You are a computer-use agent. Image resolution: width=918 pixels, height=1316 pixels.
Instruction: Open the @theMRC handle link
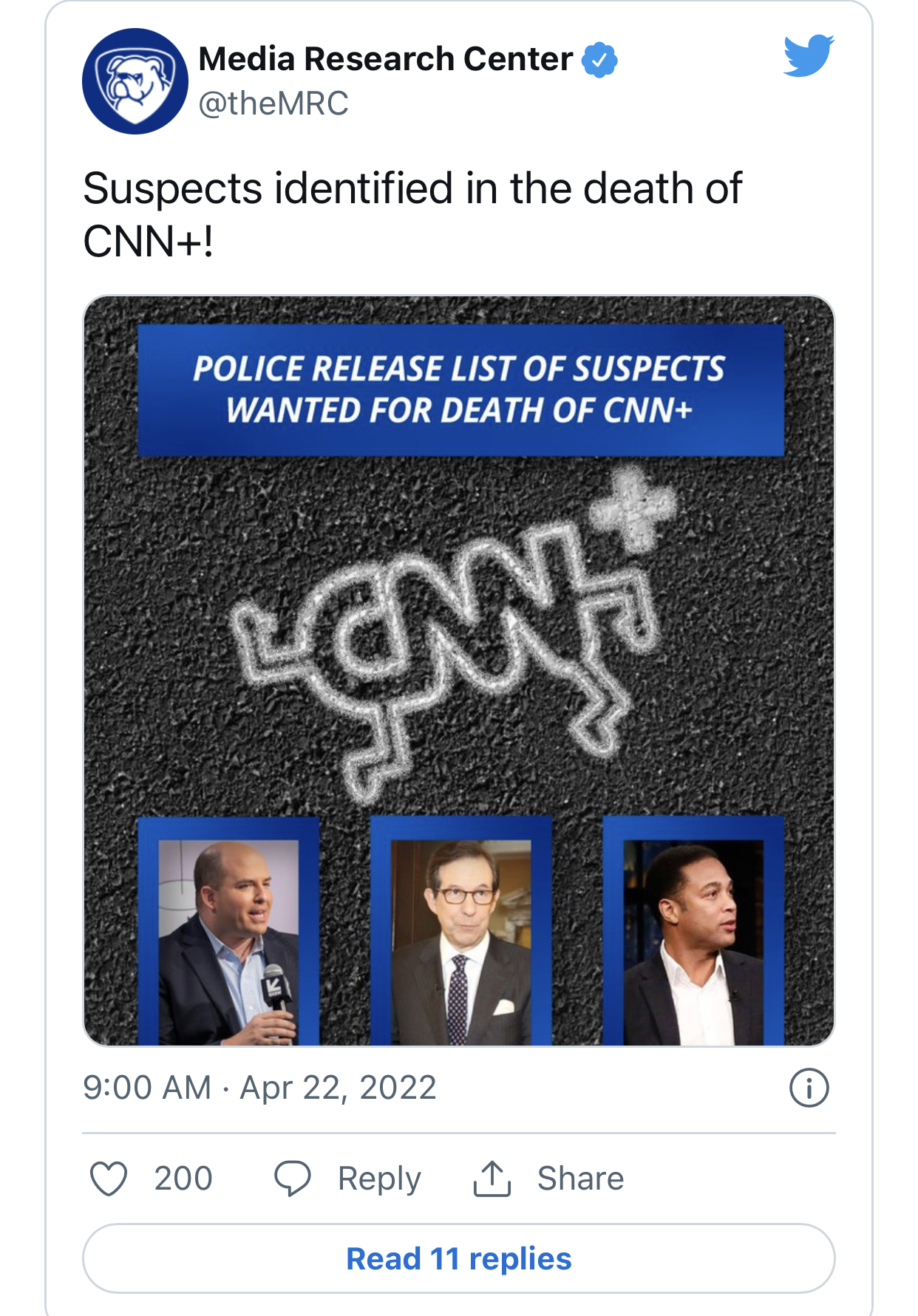coord(273,103)
